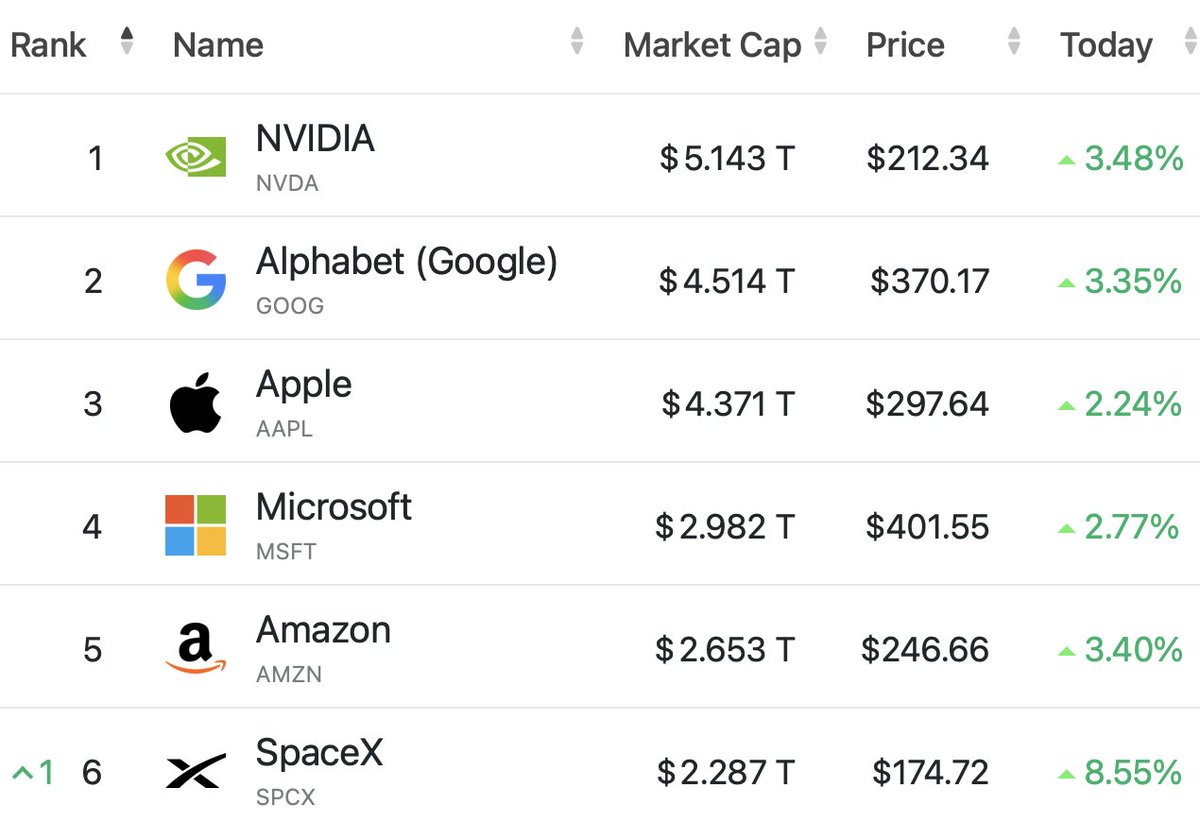Click the NVIDIA logo icon
This screenshot has height=822, width=1200.
click(x=195, y=157)
